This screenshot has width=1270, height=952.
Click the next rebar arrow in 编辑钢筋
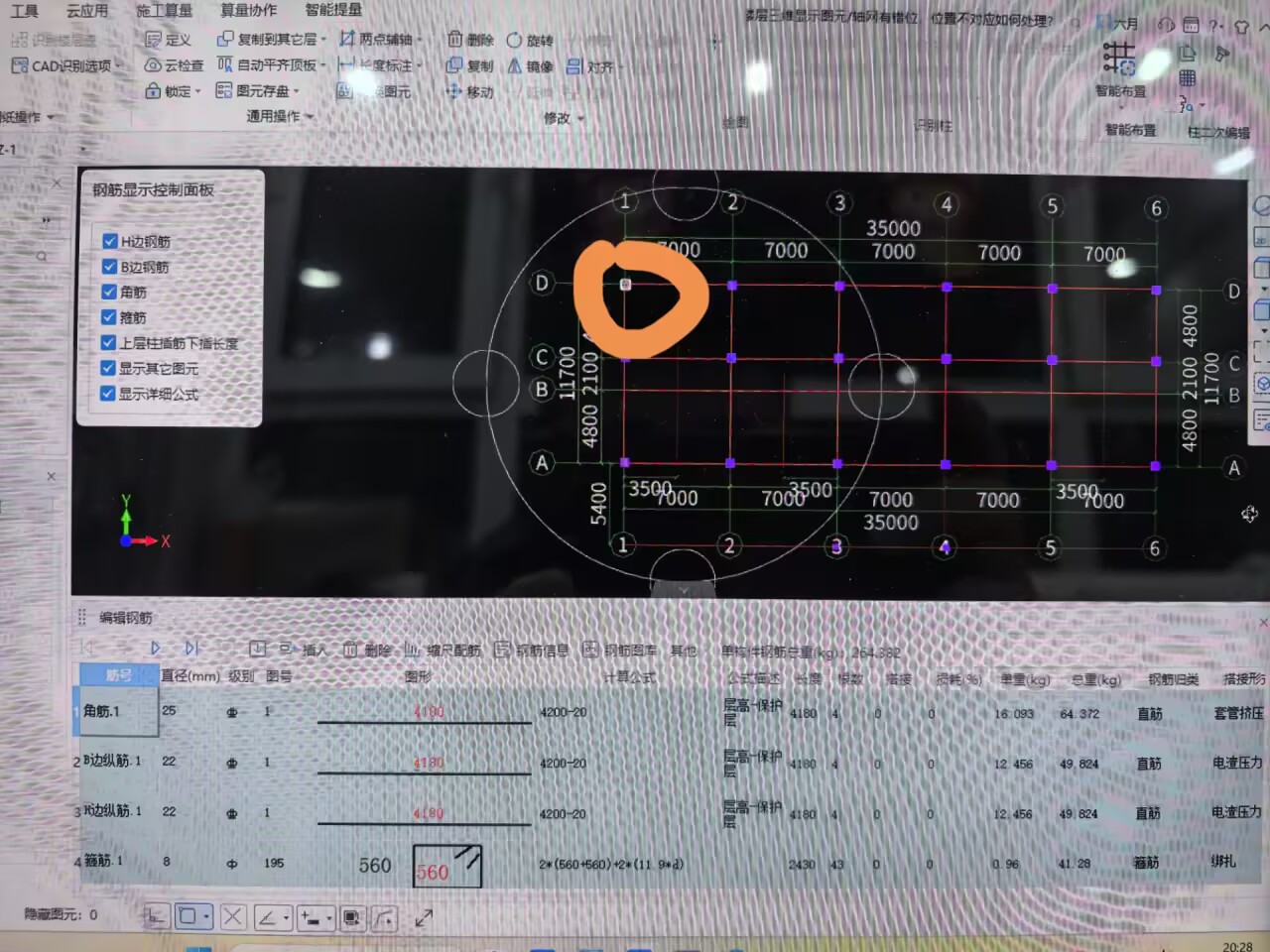point(156,648)
